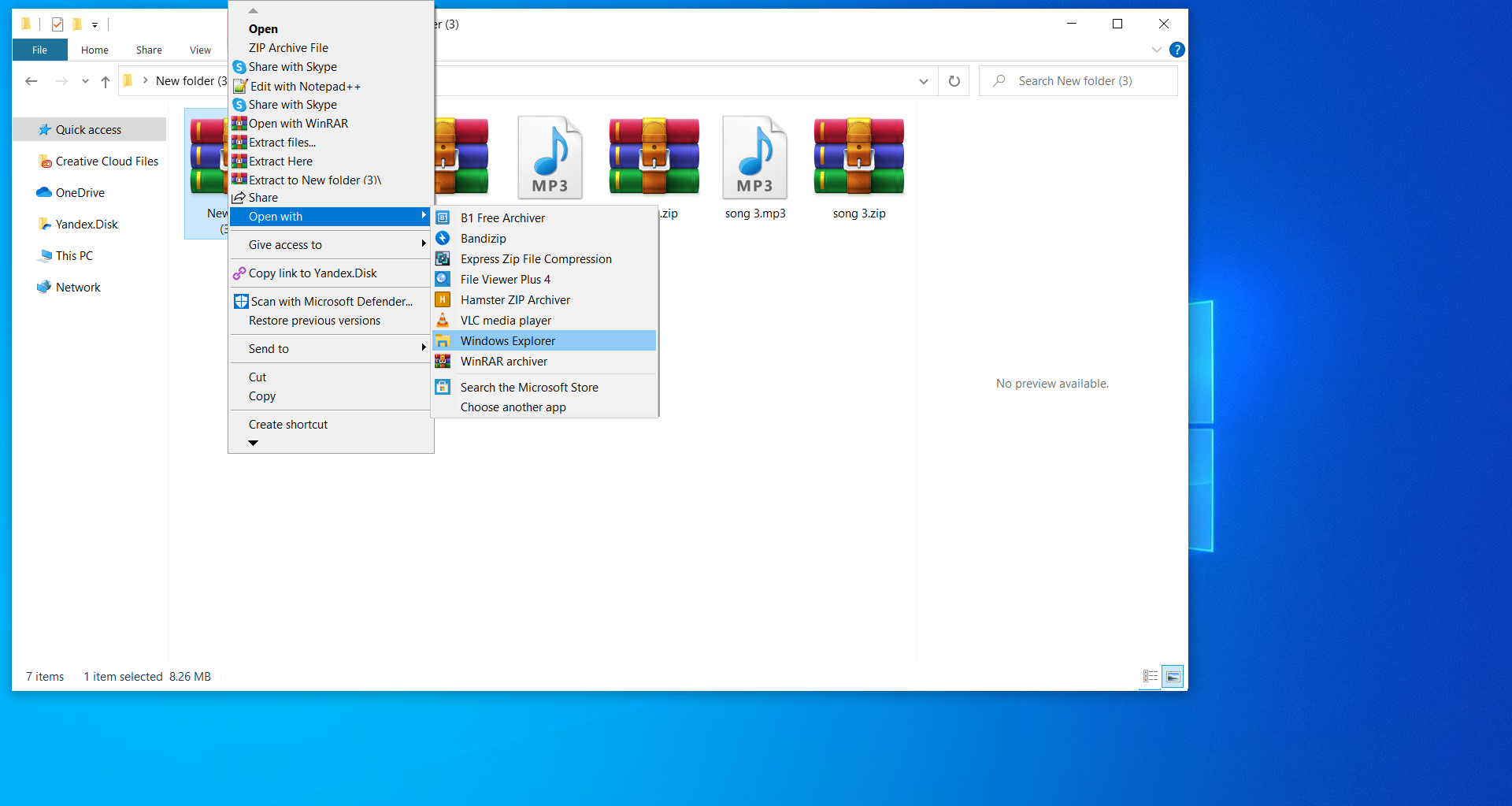Click the VLC media player cone icon
Image resolution: width=1512 pixels, height=806 pixels.
pos(443,321)
